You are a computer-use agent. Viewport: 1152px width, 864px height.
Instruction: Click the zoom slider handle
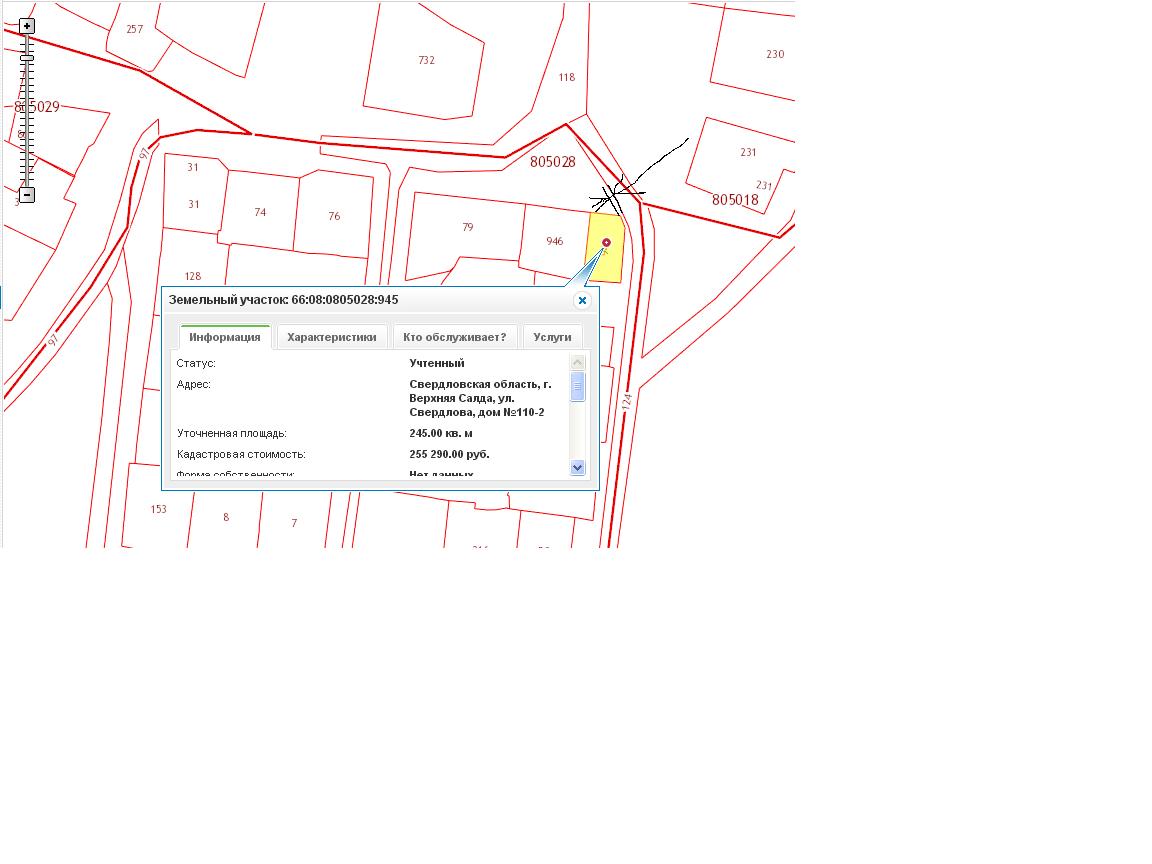27,58
